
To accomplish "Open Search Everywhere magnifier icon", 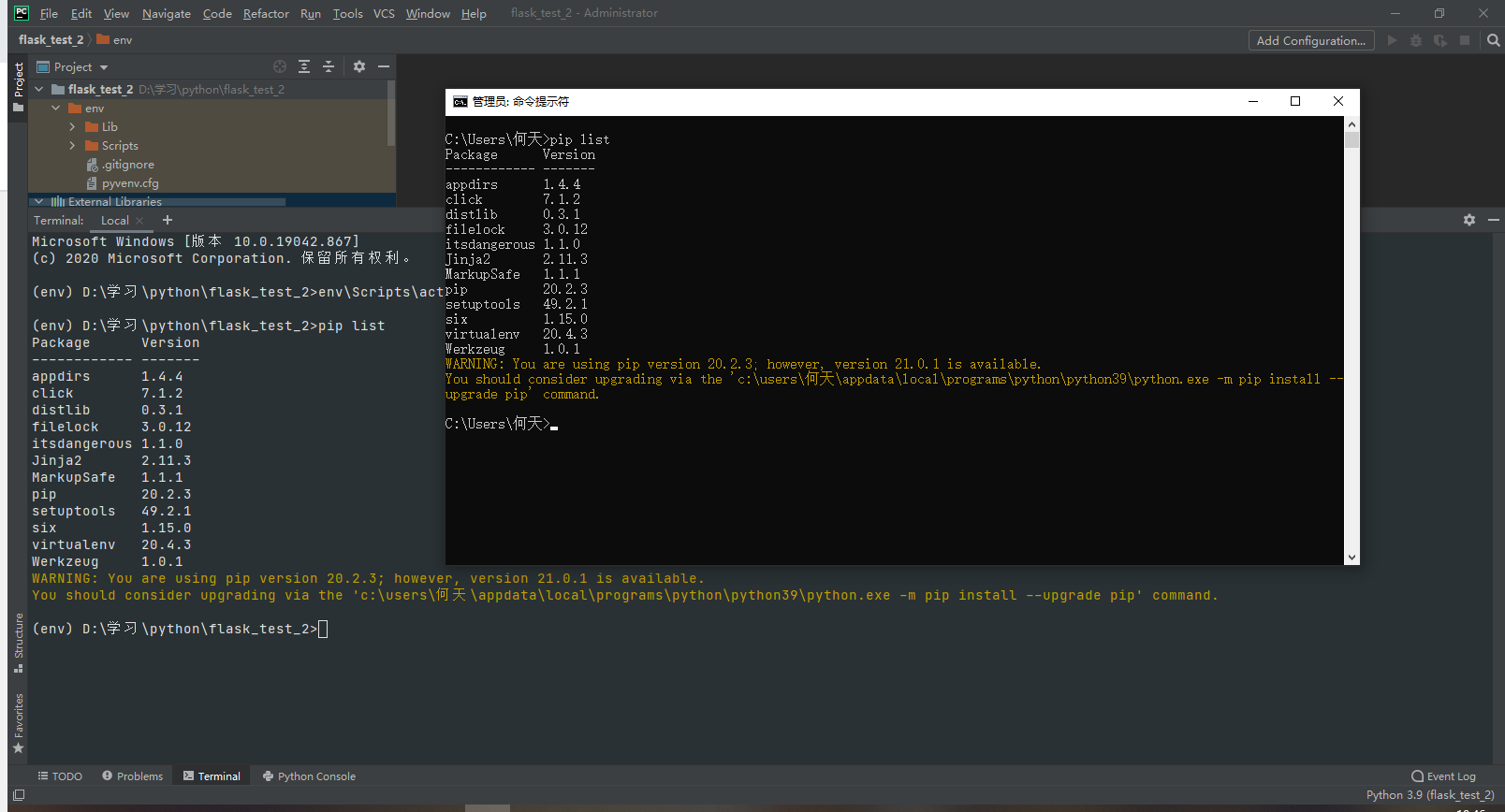I will (1493, 40).
